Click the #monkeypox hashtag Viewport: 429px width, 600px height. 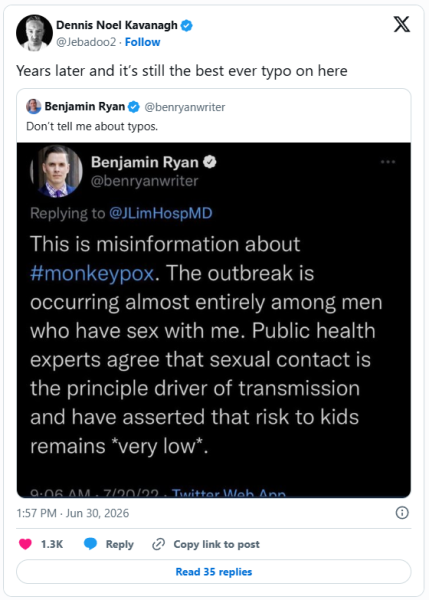(x=92, y=273)
